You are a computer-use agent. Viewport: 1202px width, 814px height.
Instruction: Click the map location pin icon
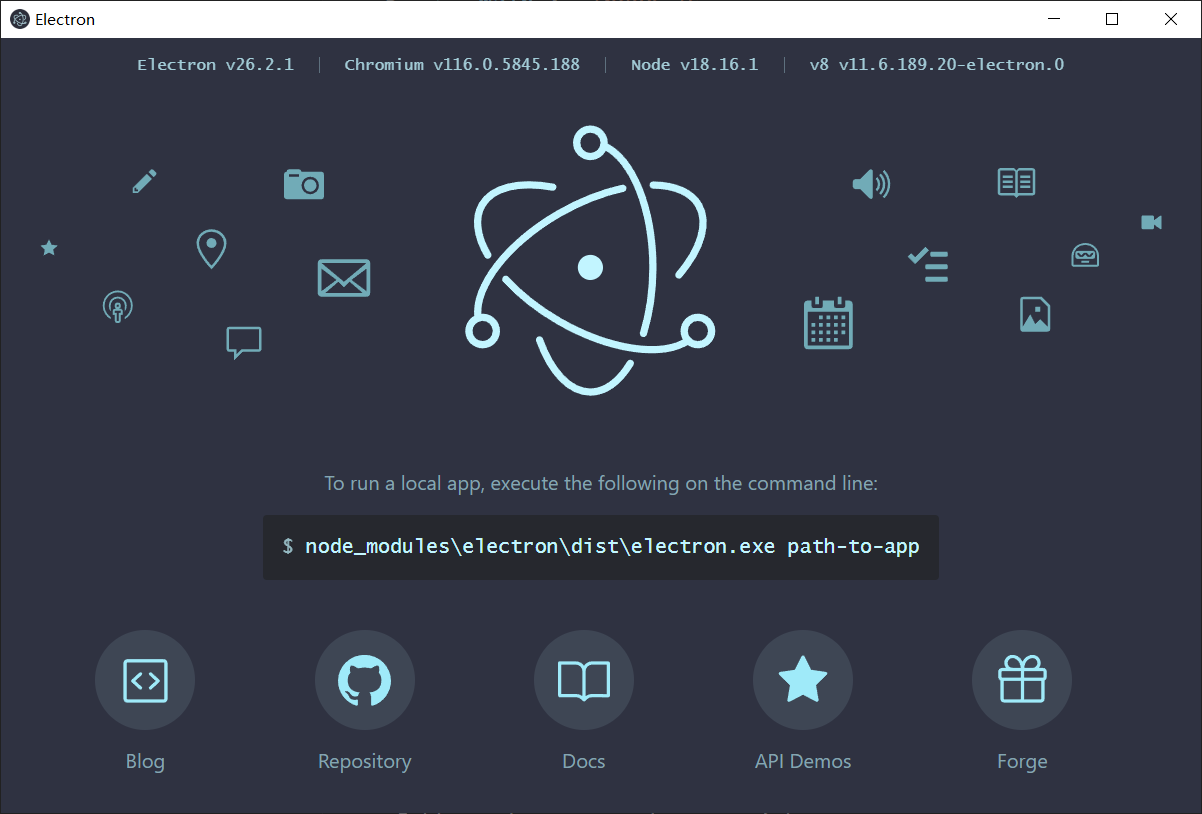point(211,249)
